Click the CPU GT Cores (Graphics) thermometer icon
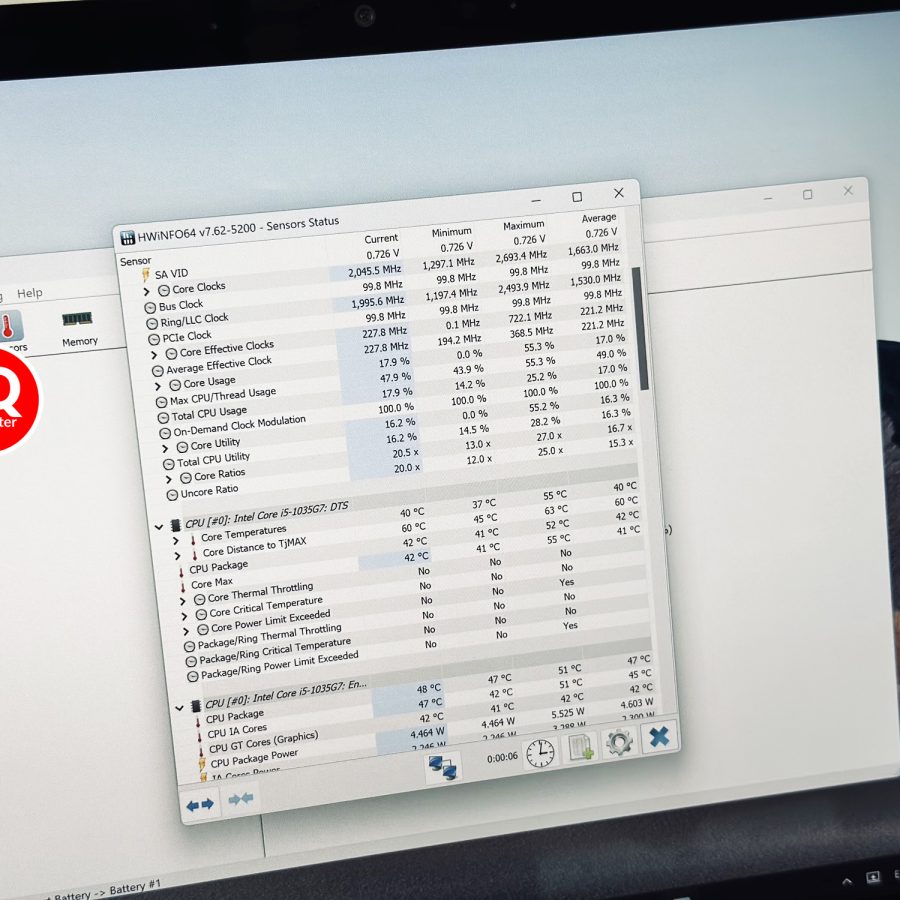This screenshot has height=900, width=900. [x=201, y=751]
